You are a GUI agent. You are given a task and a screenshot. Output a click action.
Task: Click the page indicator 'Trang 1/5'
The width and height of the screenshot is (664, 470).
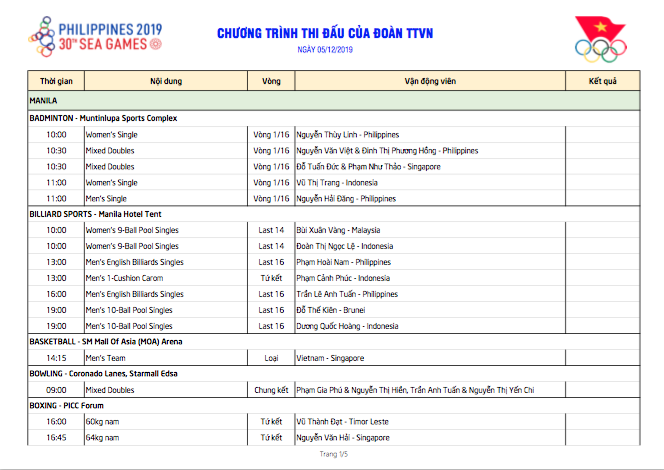point(334,454)
